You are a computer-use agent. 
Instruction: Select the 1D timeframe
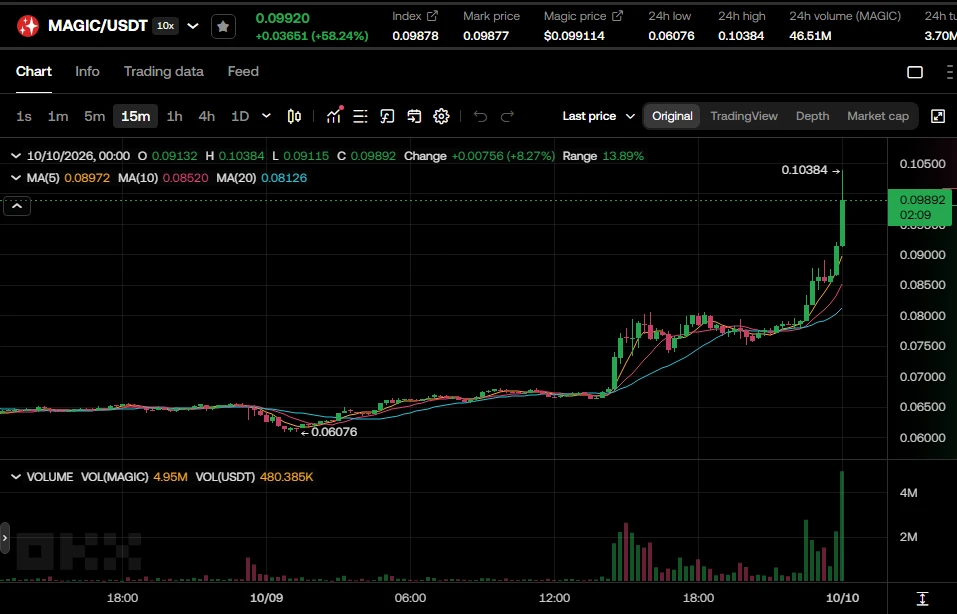pos(240,116)
